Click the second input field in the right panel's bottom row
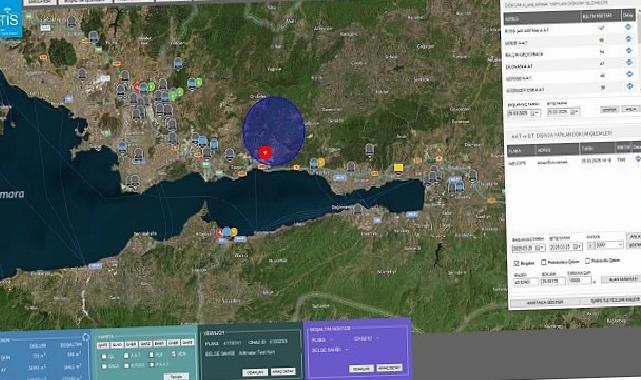The height and width of the screenshot is (380, 641). [x=553, y=281]
